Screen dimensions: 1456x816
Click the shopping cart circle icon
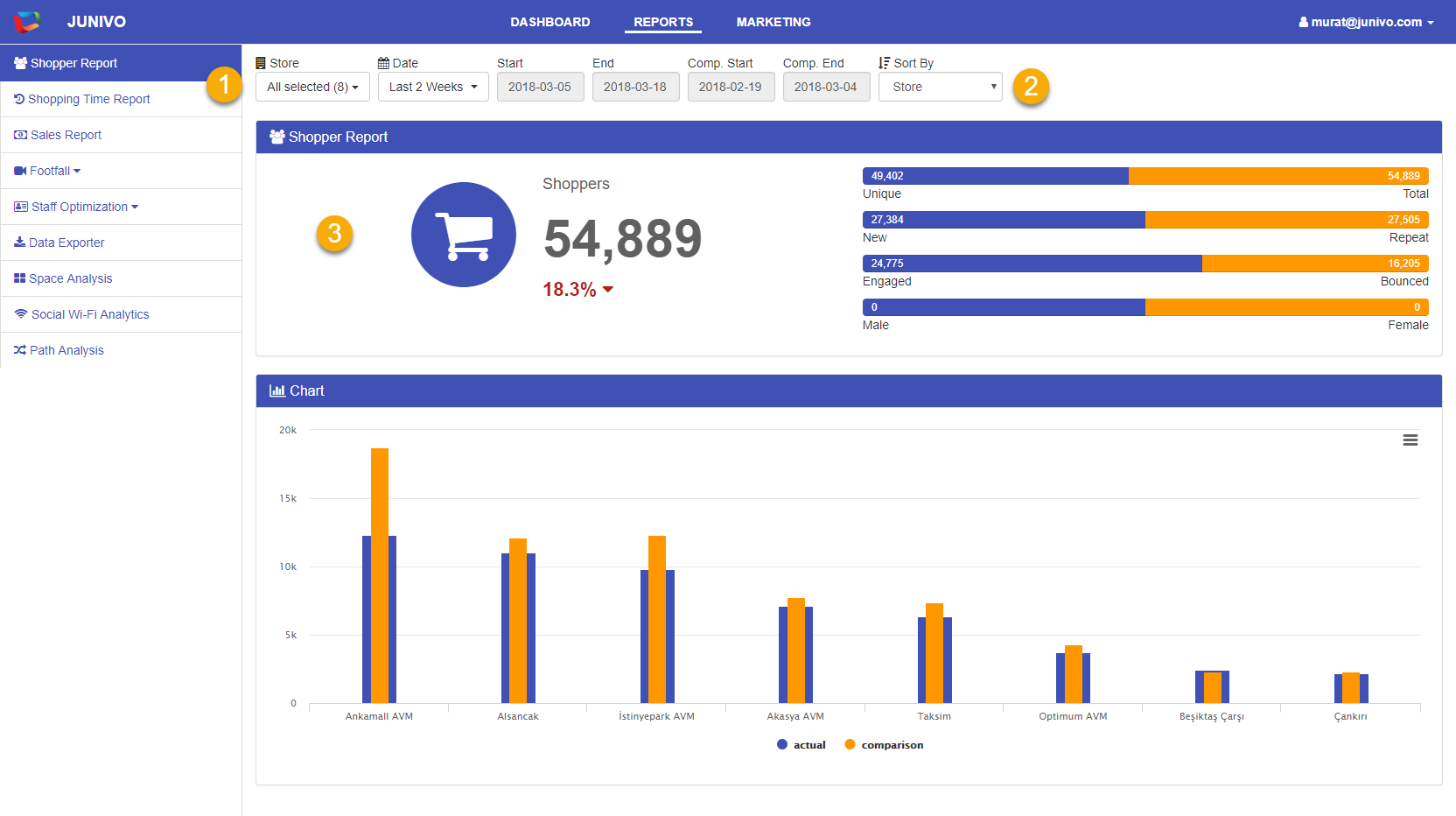[x=463, y=235]
